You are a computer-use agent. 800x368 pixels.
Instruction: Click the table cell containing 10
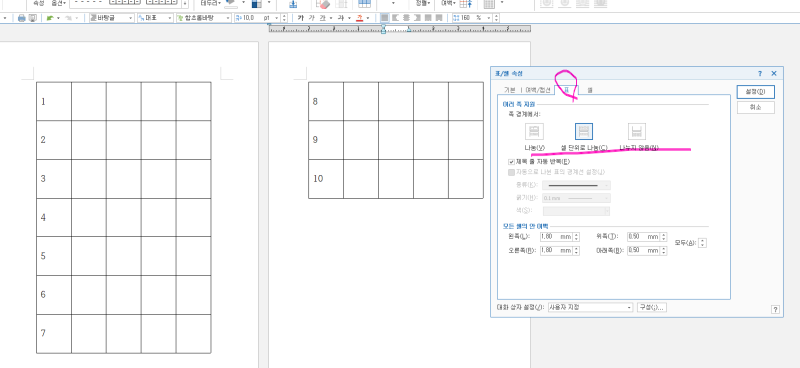coord(326,179)
